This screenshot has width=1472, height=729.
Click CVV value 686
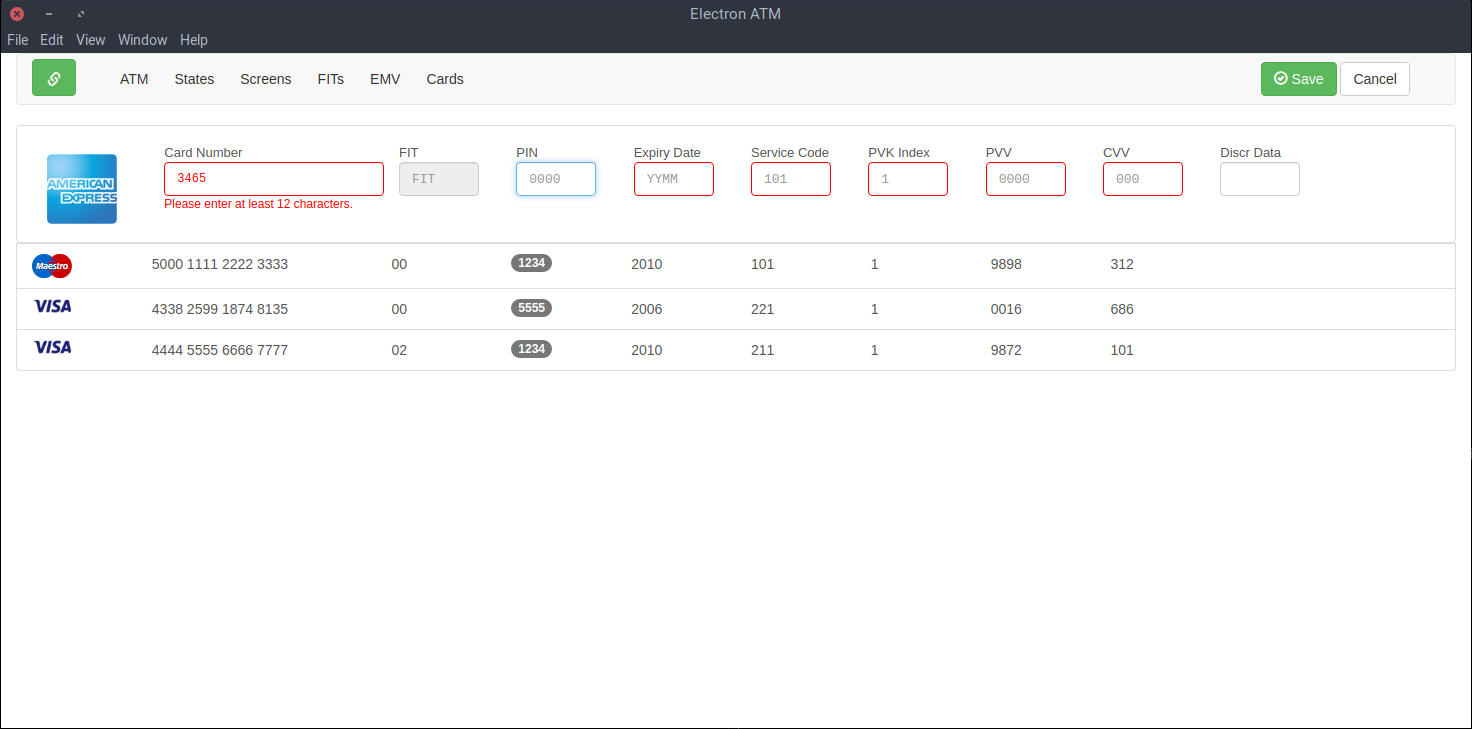(x=1122, y=310)
